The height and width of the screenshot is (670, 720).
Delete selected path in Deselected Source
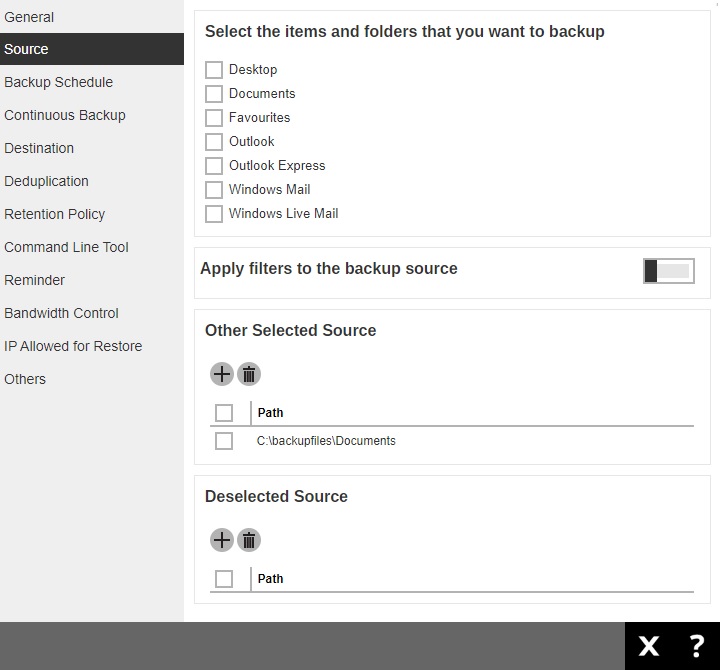249,540
